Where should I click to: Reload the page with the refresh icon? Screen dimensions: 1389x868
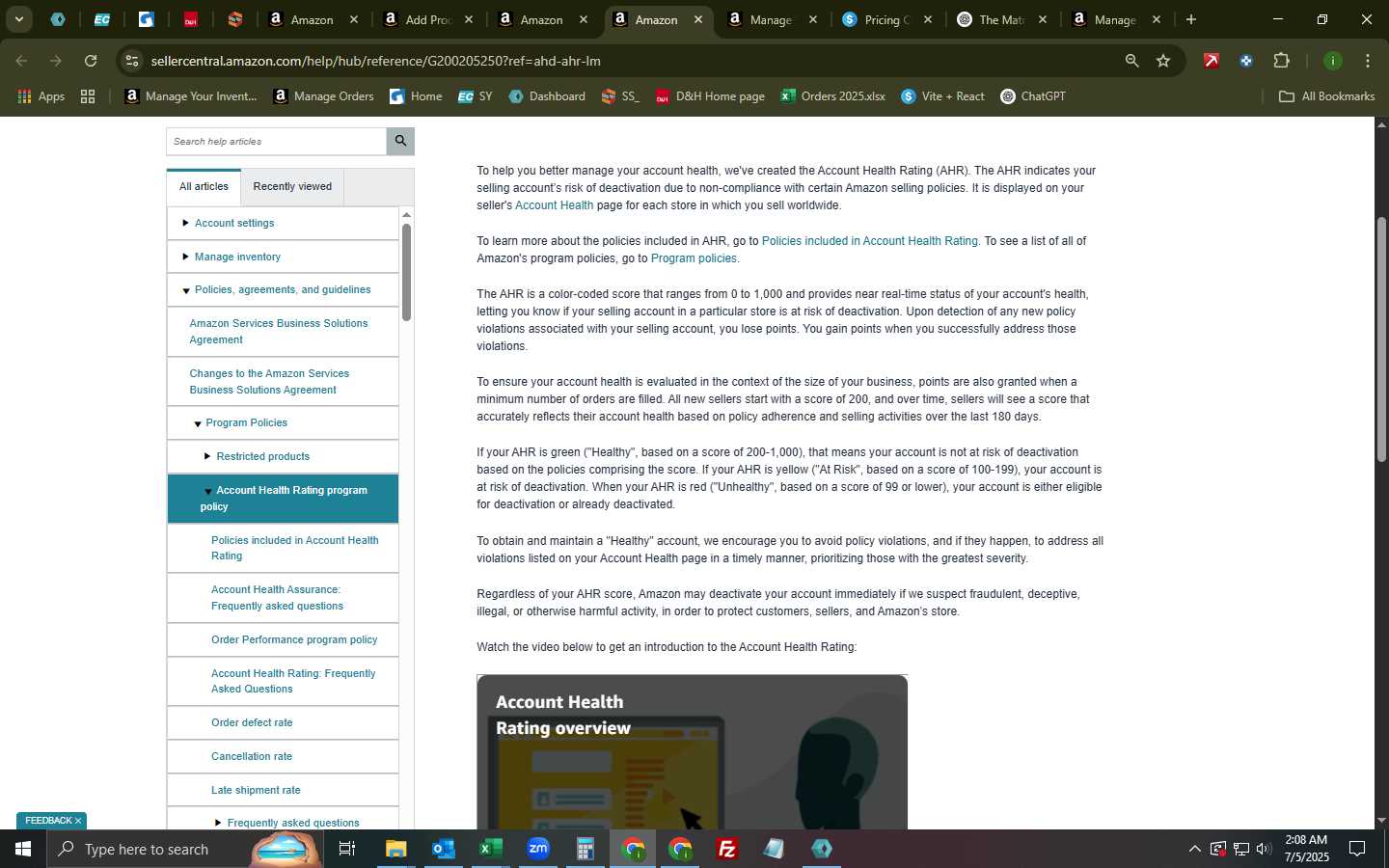(x=91, y=61)
